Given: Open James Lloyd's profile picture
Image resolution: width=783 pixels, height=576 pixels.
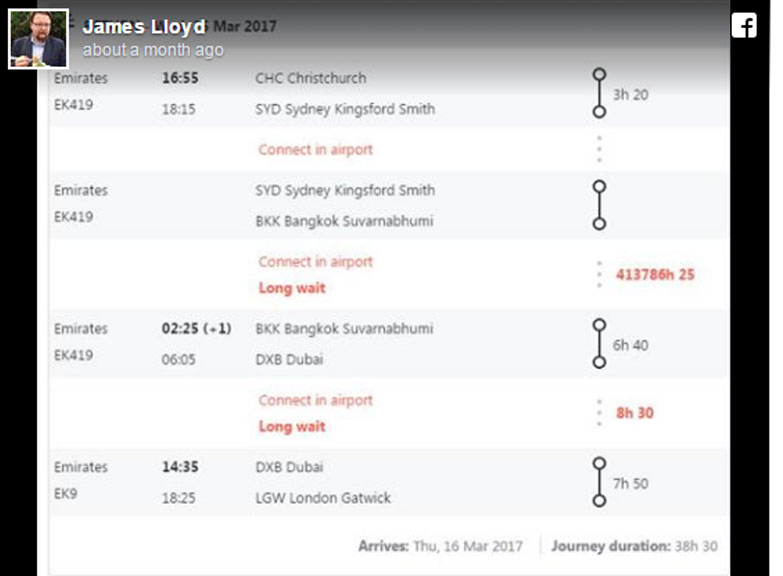Looking at the screenshot, I should pos(39,39).
